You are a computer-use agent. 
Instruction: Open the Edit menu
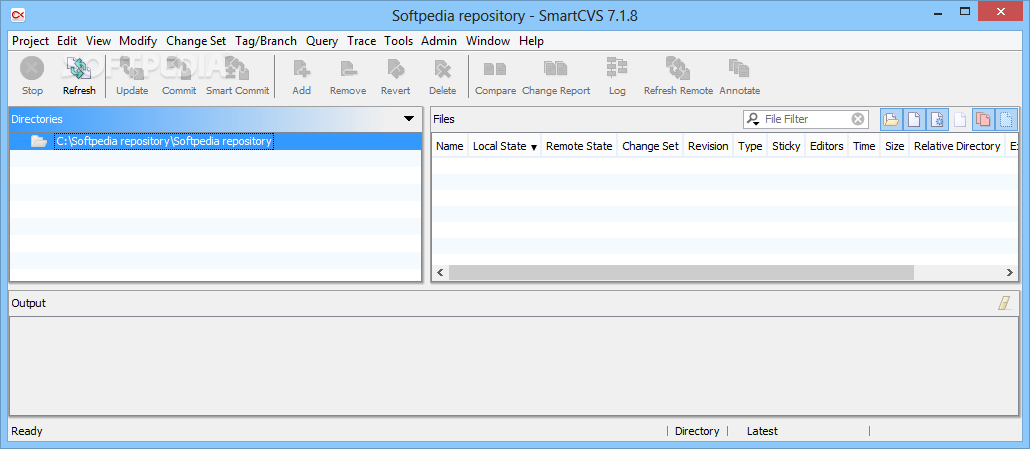[67, 41]
